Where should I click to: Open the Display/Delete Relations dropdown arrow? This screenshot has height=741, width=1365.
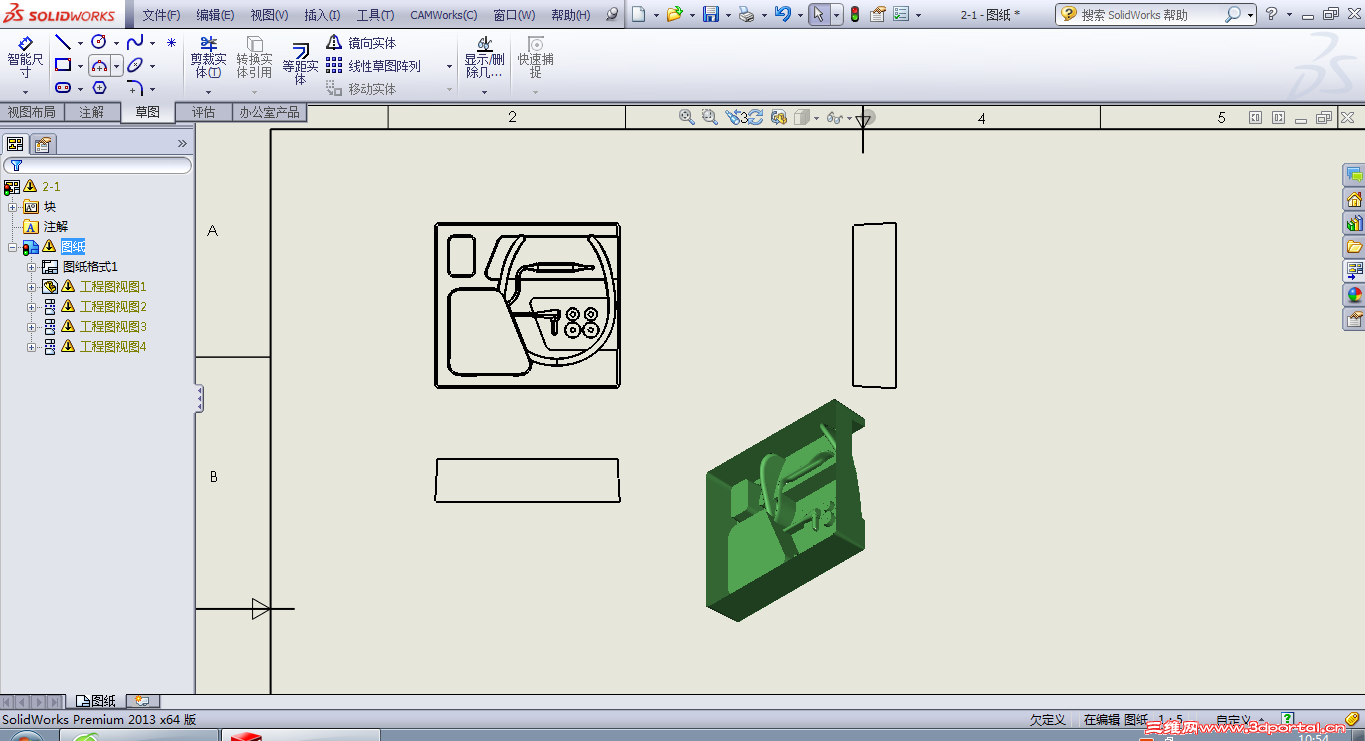click(x=484, y=92)
